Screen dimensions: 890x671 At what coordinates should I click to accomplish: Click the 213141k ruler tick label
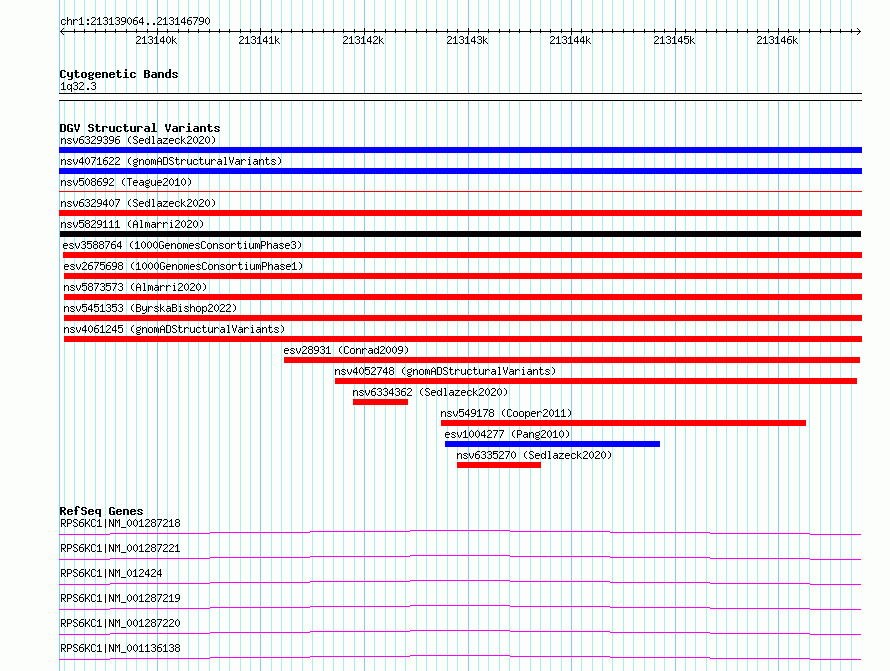pyautogui.click(x=259, y=40)
